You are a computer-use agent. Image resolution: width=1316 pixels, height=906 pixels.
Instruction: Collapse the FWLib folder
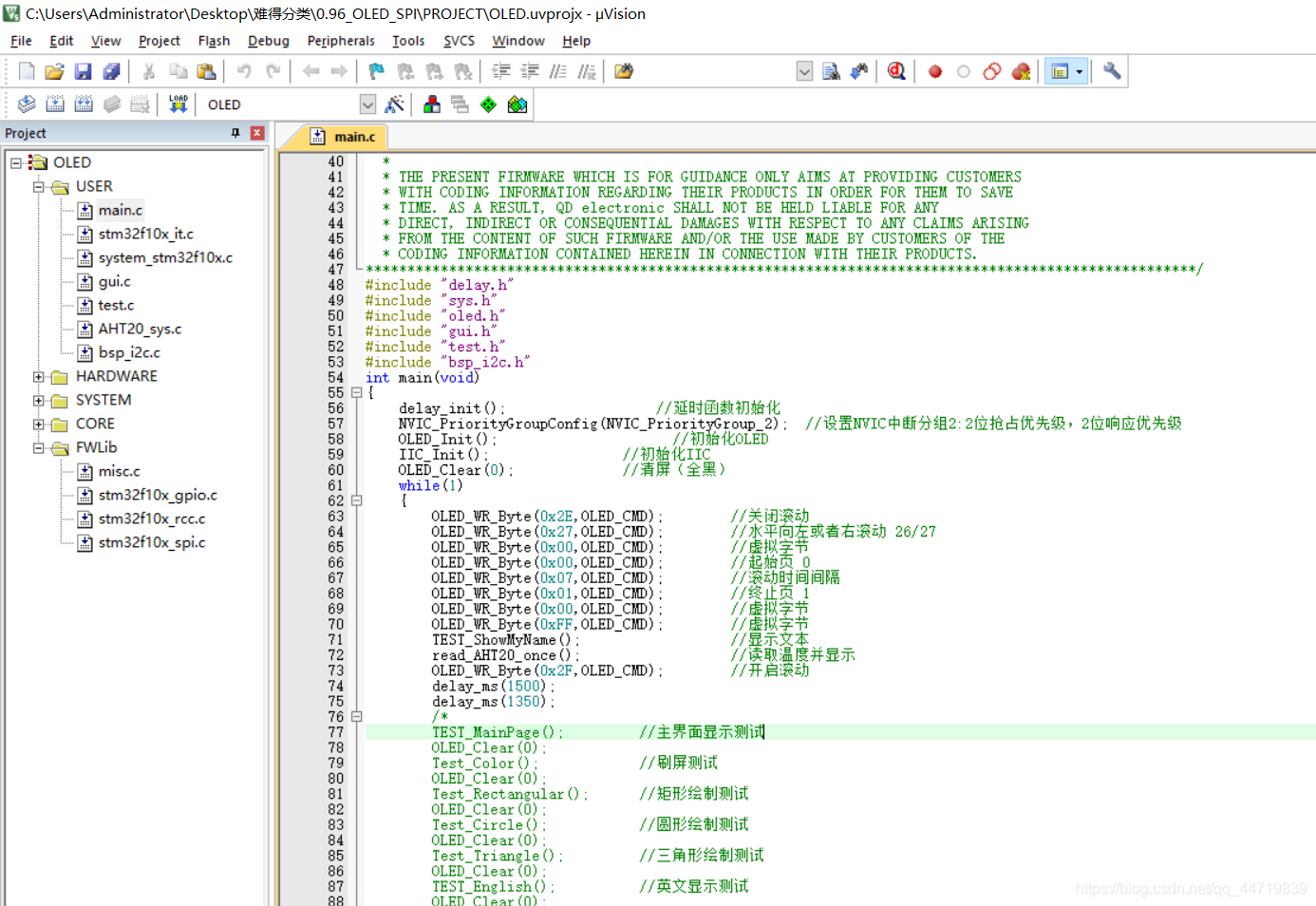39,448
